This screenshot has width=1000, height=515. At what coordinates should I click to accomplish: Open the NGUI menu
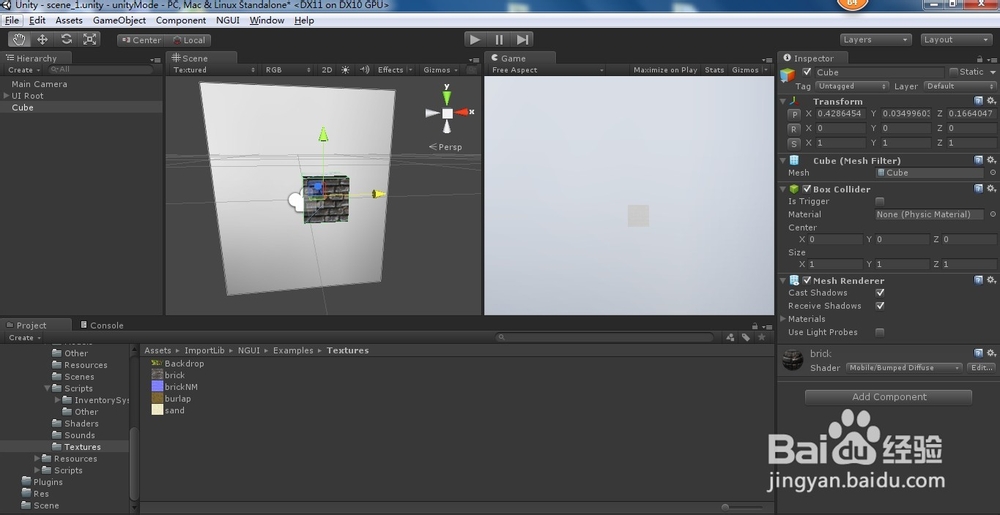(x=228, y=20)
